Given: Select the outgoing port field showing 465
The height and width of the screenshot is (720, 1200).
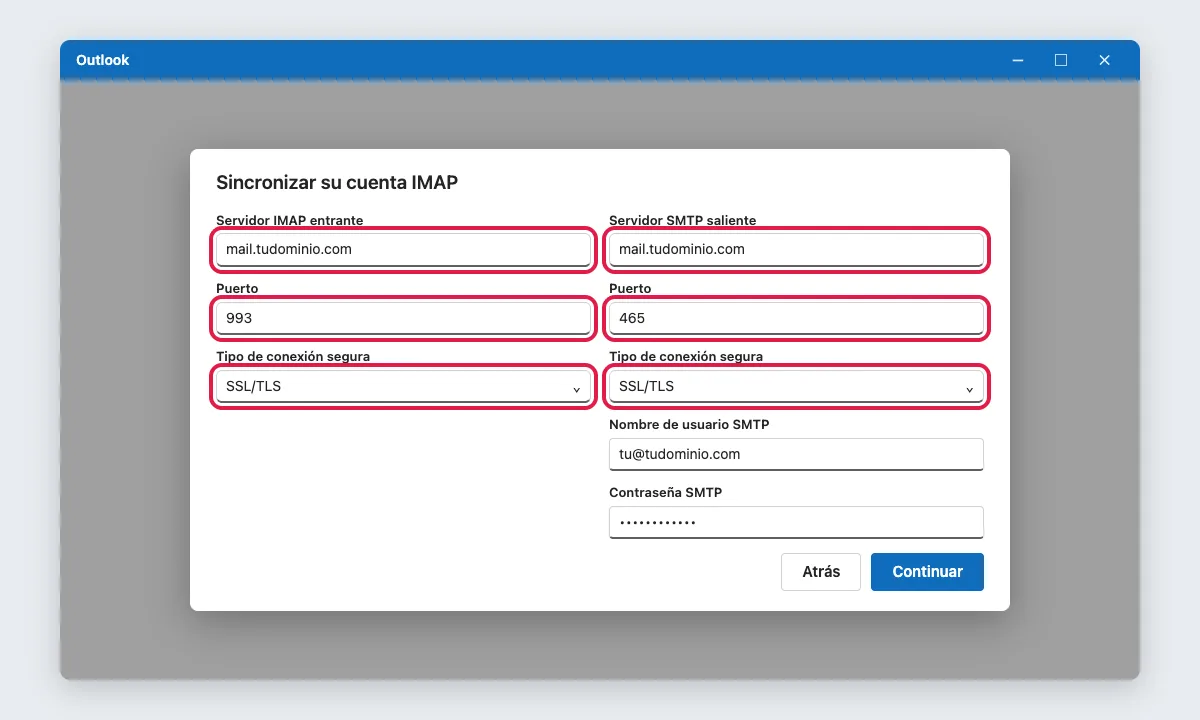Looking at the screenshot, I should [x=796, y=318].
